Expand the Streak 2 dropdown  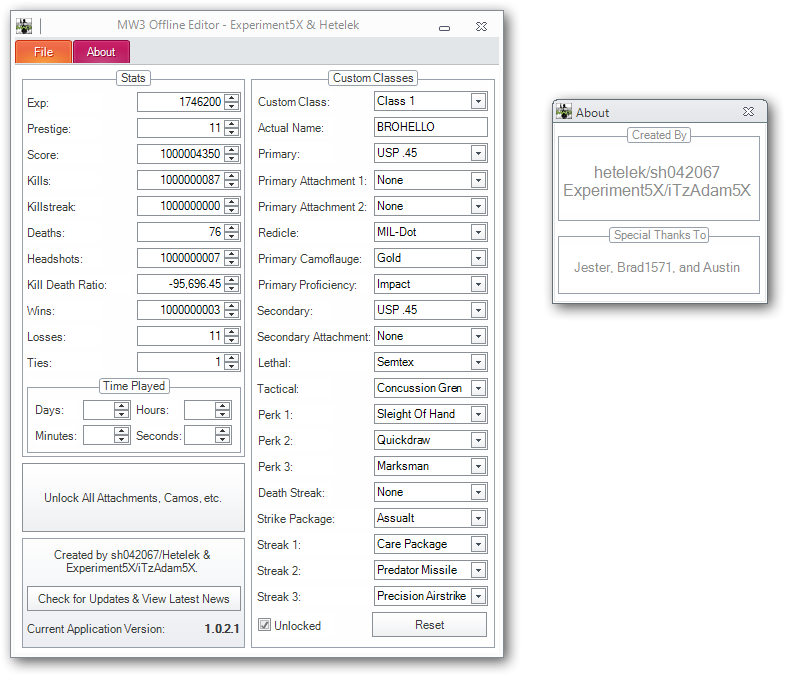(478, 570)
